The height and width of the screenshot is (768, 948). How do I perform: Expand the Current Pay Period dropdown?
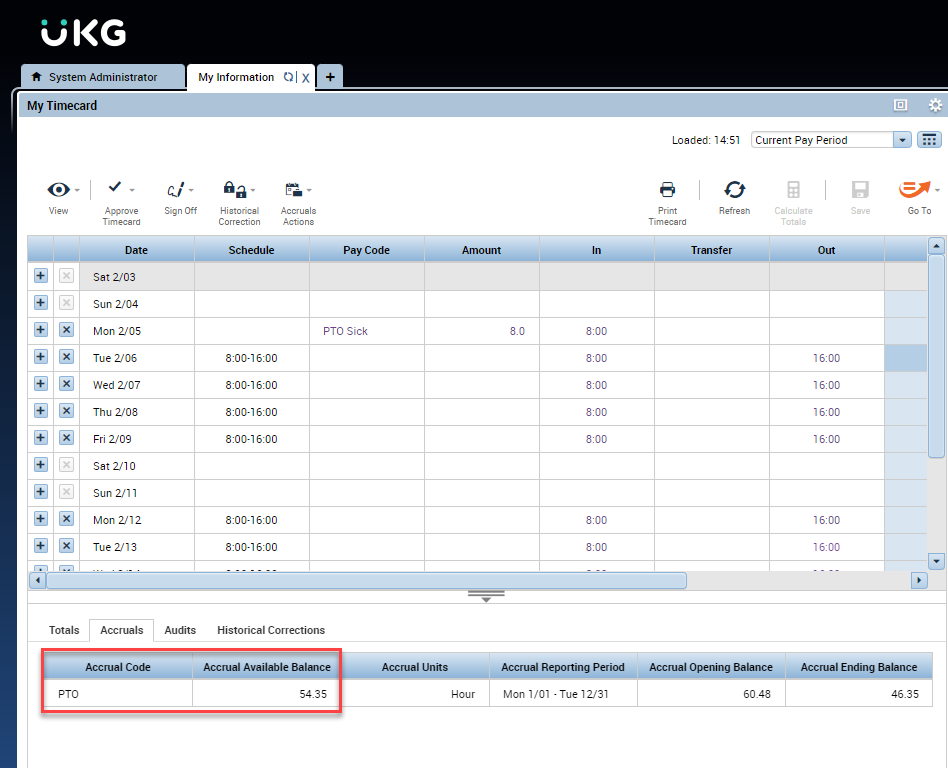901,140
